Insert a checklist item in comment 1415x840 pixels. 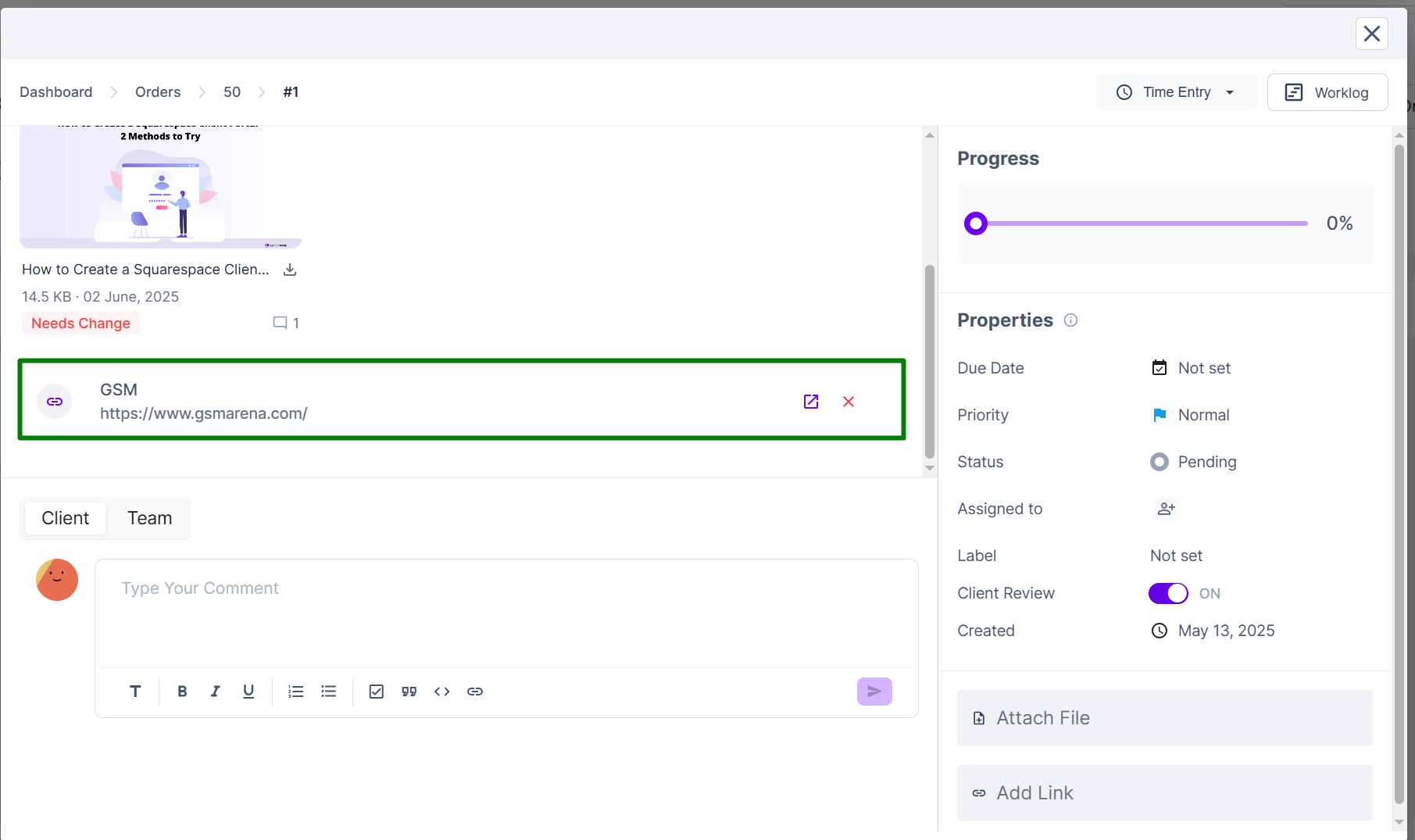(376, 692)
